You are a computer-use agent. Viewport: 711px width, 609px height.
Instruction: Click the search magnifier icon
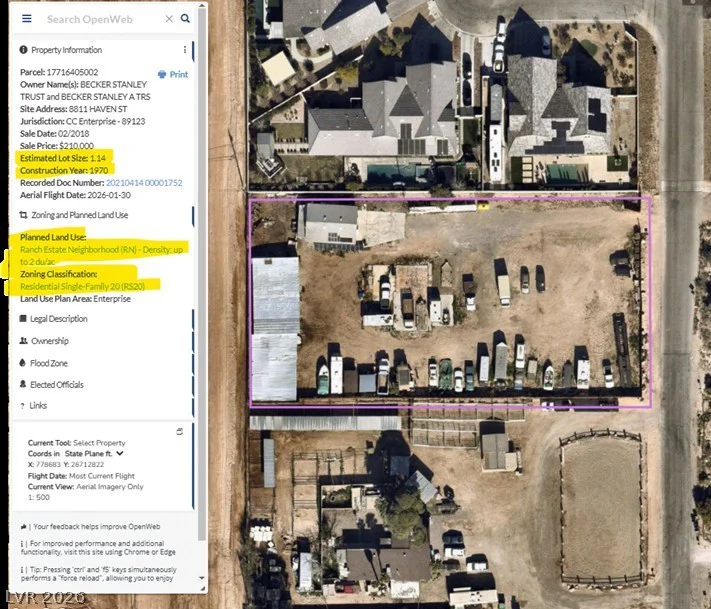(185, 19)
